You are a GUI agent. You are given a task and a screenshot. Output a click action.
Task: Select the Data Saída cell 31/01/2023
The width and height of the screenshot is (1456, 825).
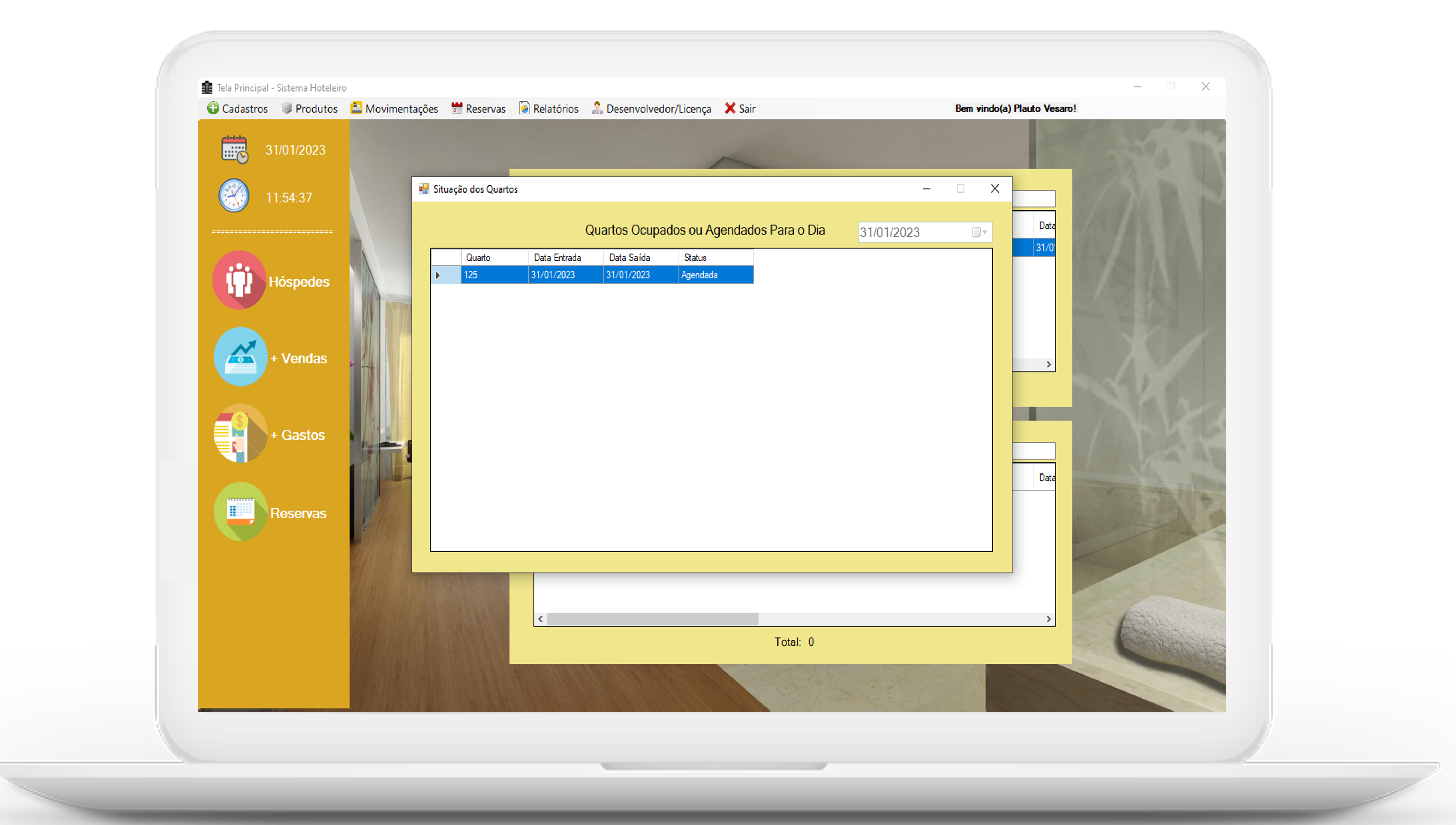pos(641,275)
